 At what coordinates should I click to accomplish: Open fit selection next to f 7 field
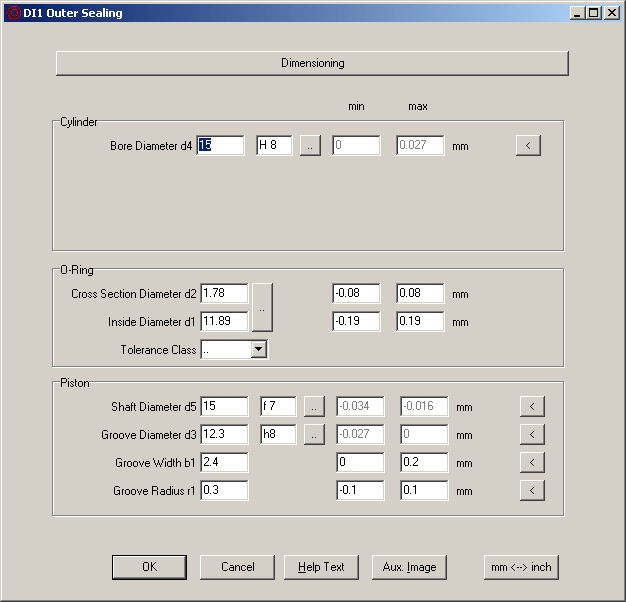point(314,407)
